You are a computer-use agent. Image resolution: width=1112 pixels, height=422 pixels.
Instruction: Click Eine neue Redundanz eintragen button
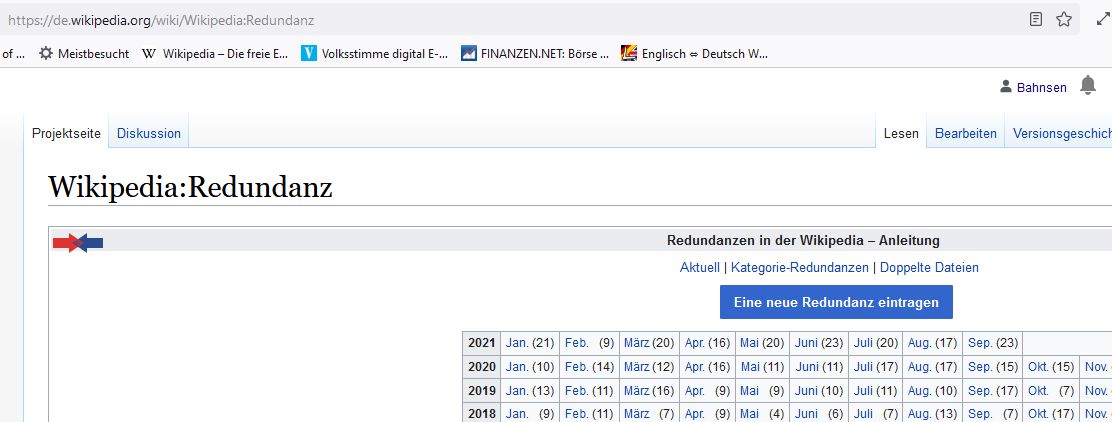(x=836, y=302)
